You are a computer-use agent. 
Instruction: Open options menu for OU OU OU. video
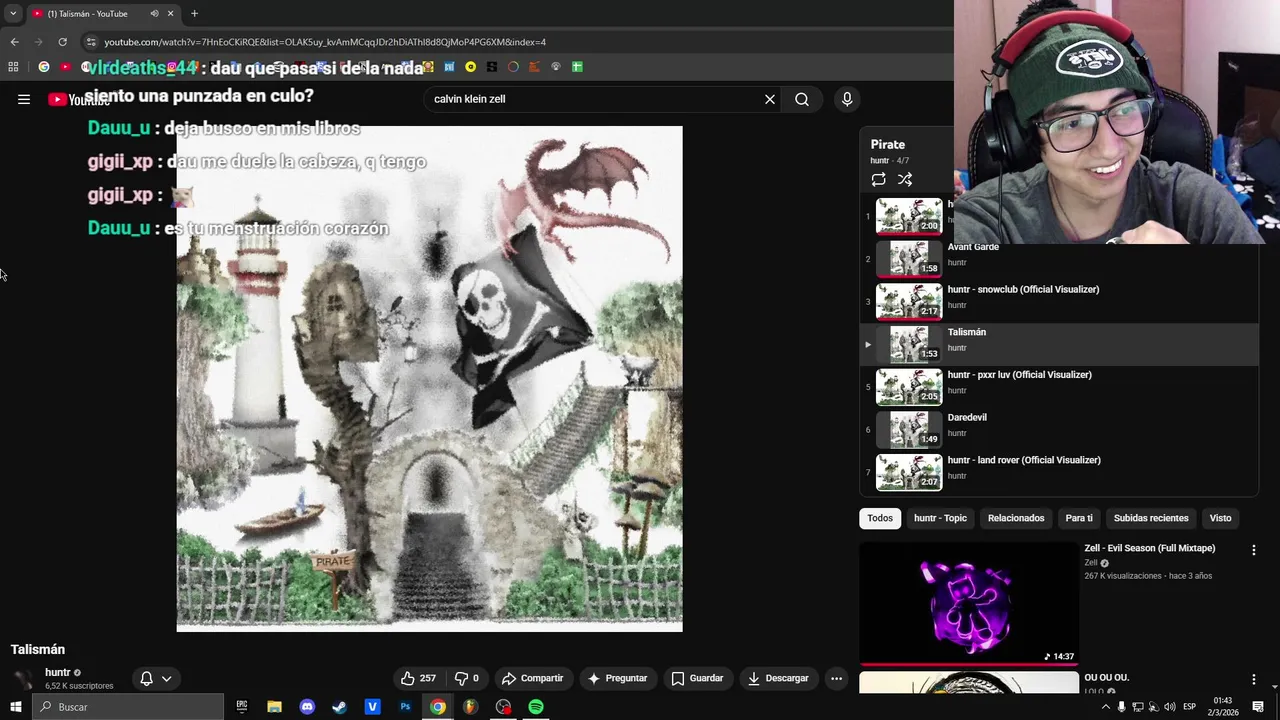click(x=1253, y=679)
